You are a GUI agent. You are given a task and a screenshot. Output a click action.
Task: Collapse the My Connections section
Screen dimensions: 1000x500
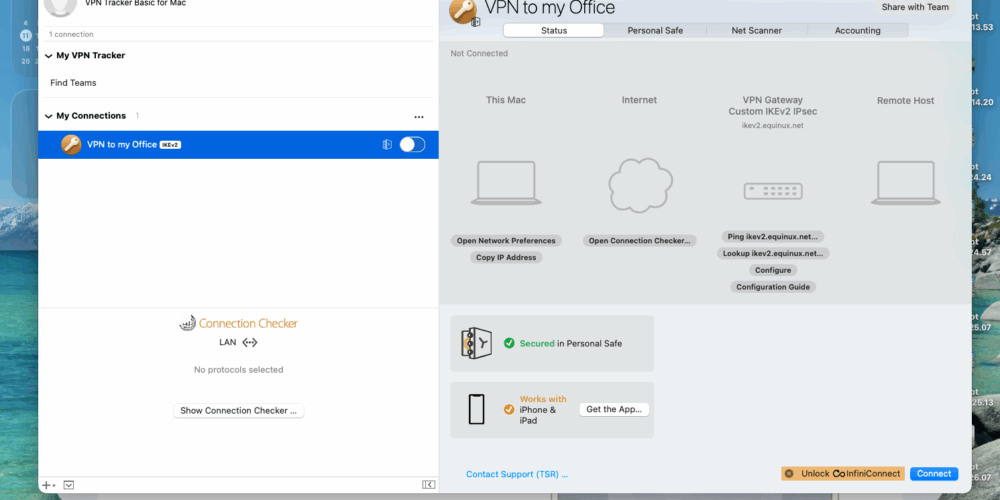coord(48,116)
